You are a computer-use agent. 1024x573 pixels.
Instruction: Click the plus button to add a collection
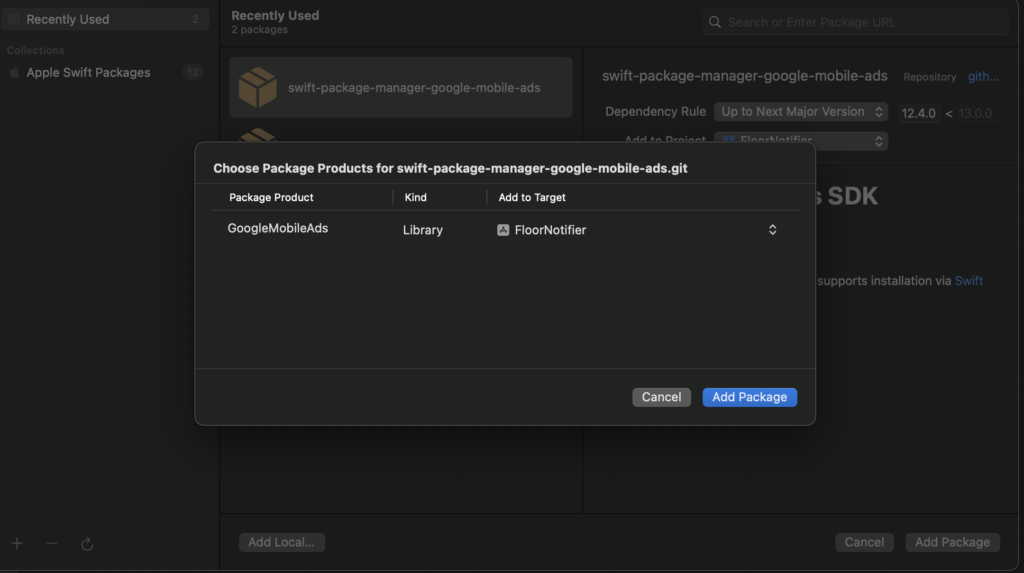17,543
